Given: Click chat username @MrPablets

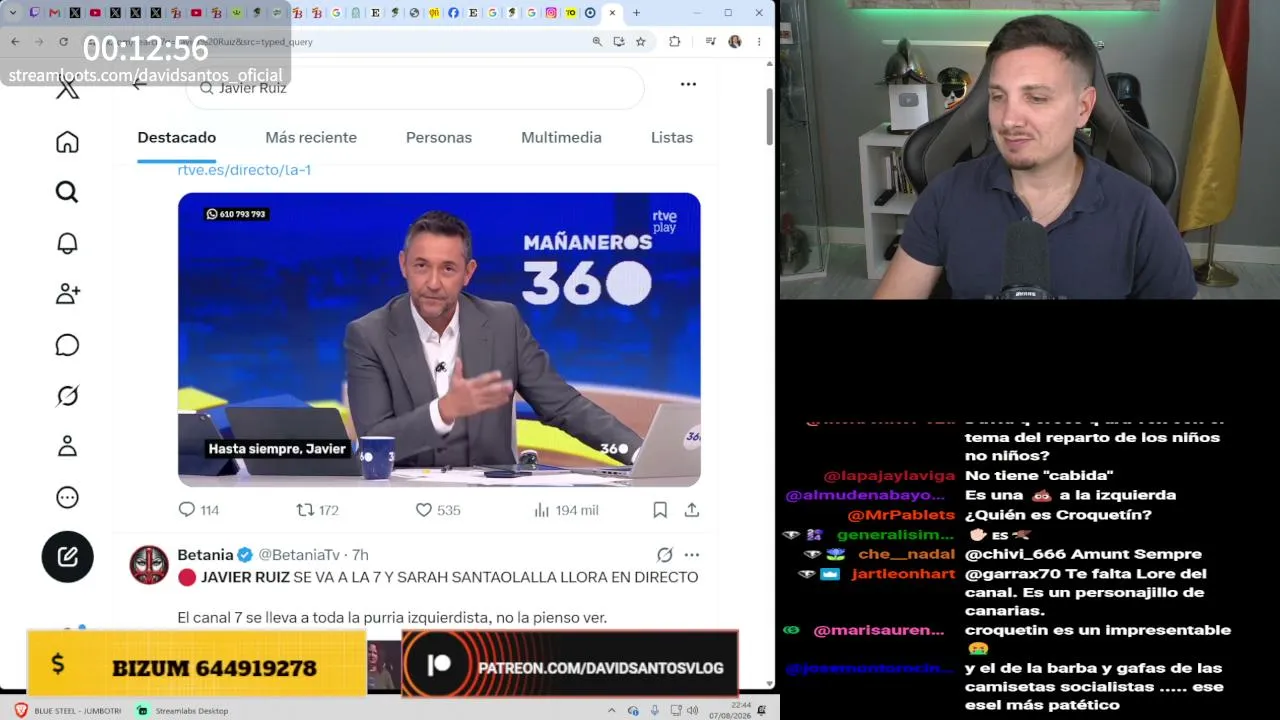Looking at the screenshot, I should click(x=901, y=516).
